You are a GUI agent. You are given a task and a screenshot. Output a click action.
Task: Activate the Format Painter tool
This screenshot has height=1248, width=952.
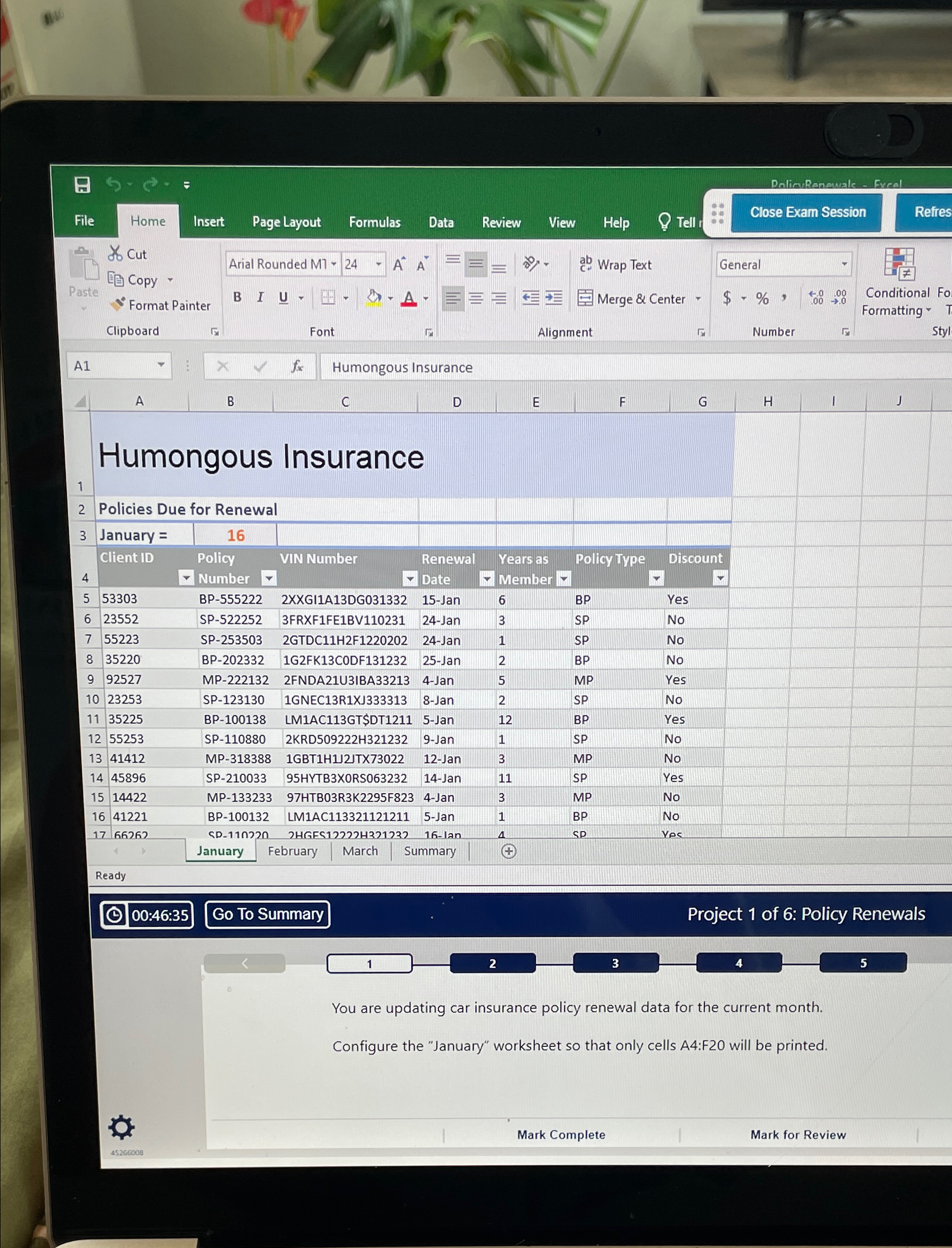pos(160,305)
